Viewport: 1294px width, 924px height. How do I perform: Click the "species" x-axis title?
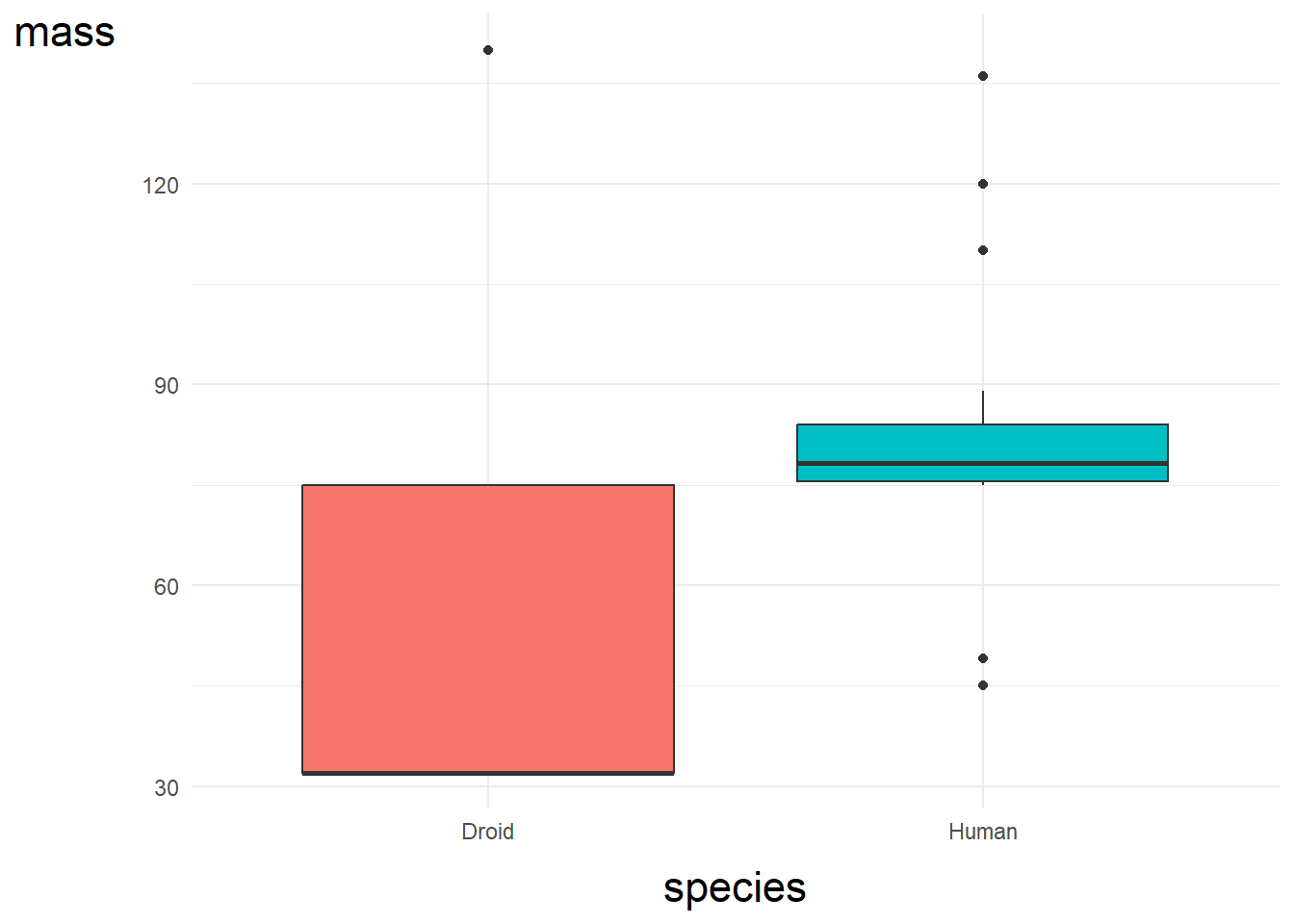click(735, 887)
